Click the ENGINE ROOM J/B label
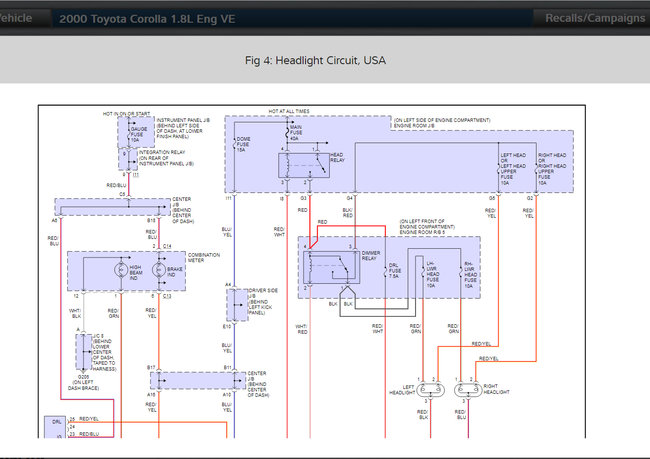650x459 pixels. click(414, 126)
